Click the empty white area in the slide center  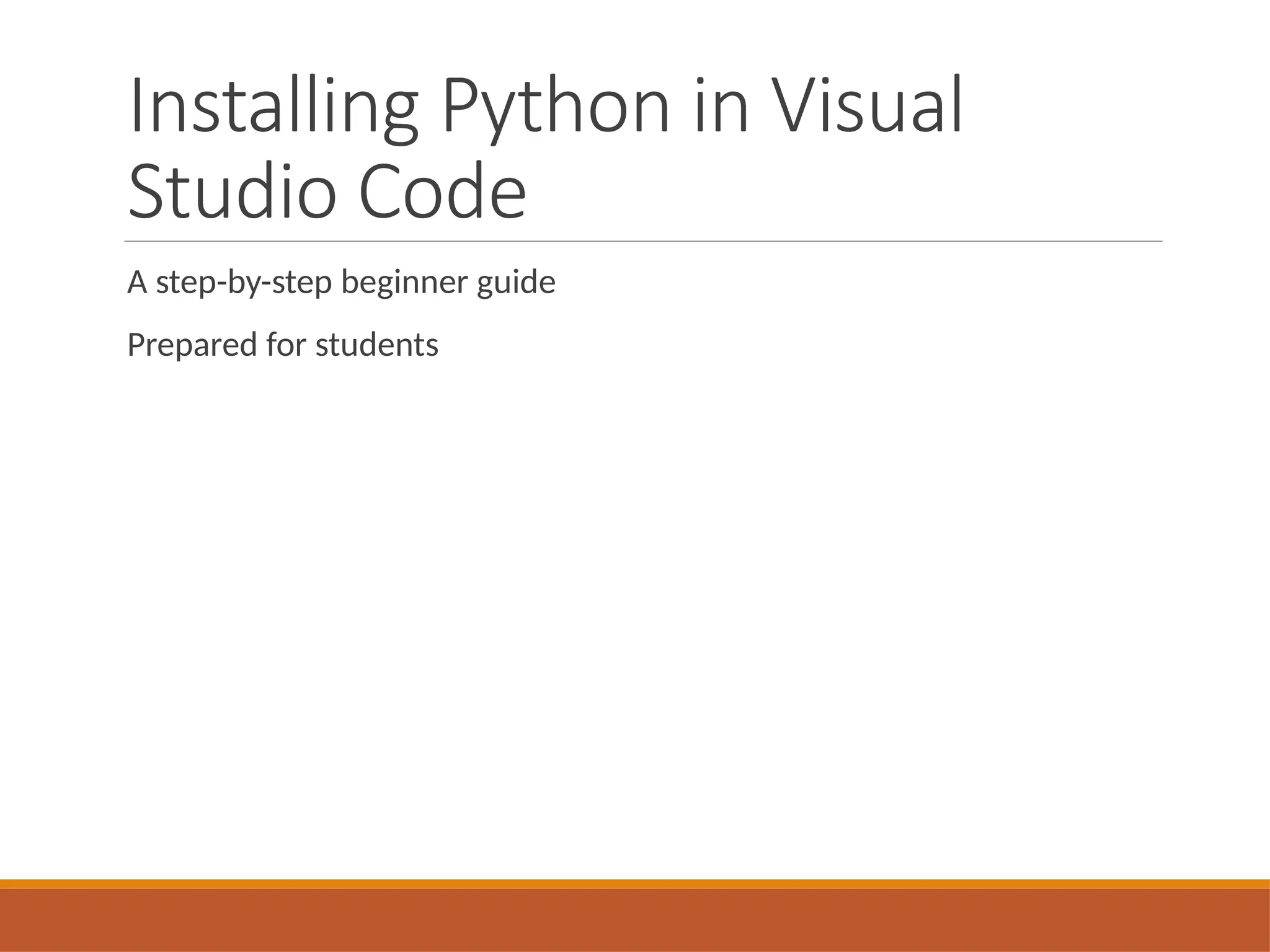pos(635,589)
